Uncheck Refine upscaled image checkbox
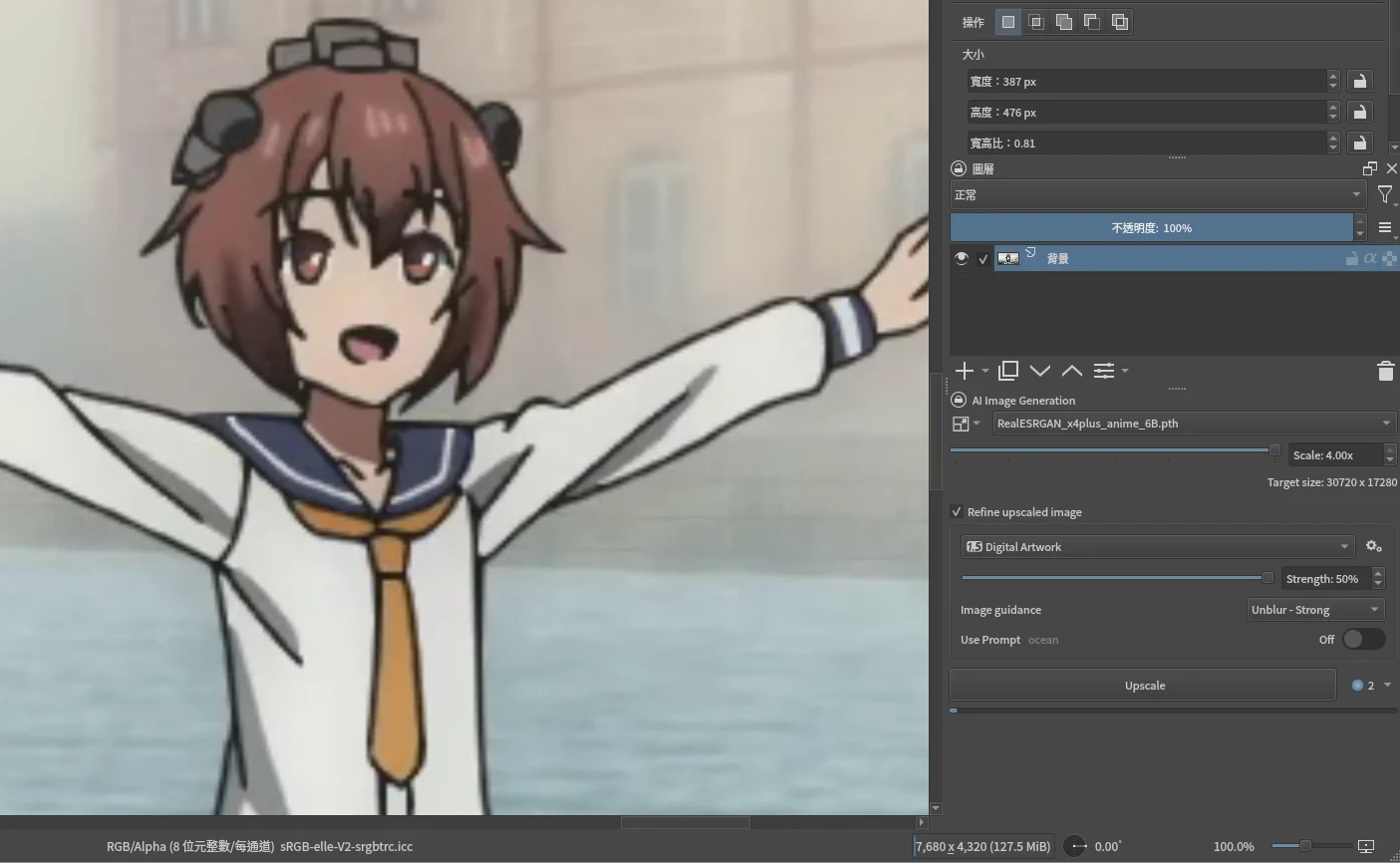The width and height of the screenshot is (1400, 863). coord(957,512)
